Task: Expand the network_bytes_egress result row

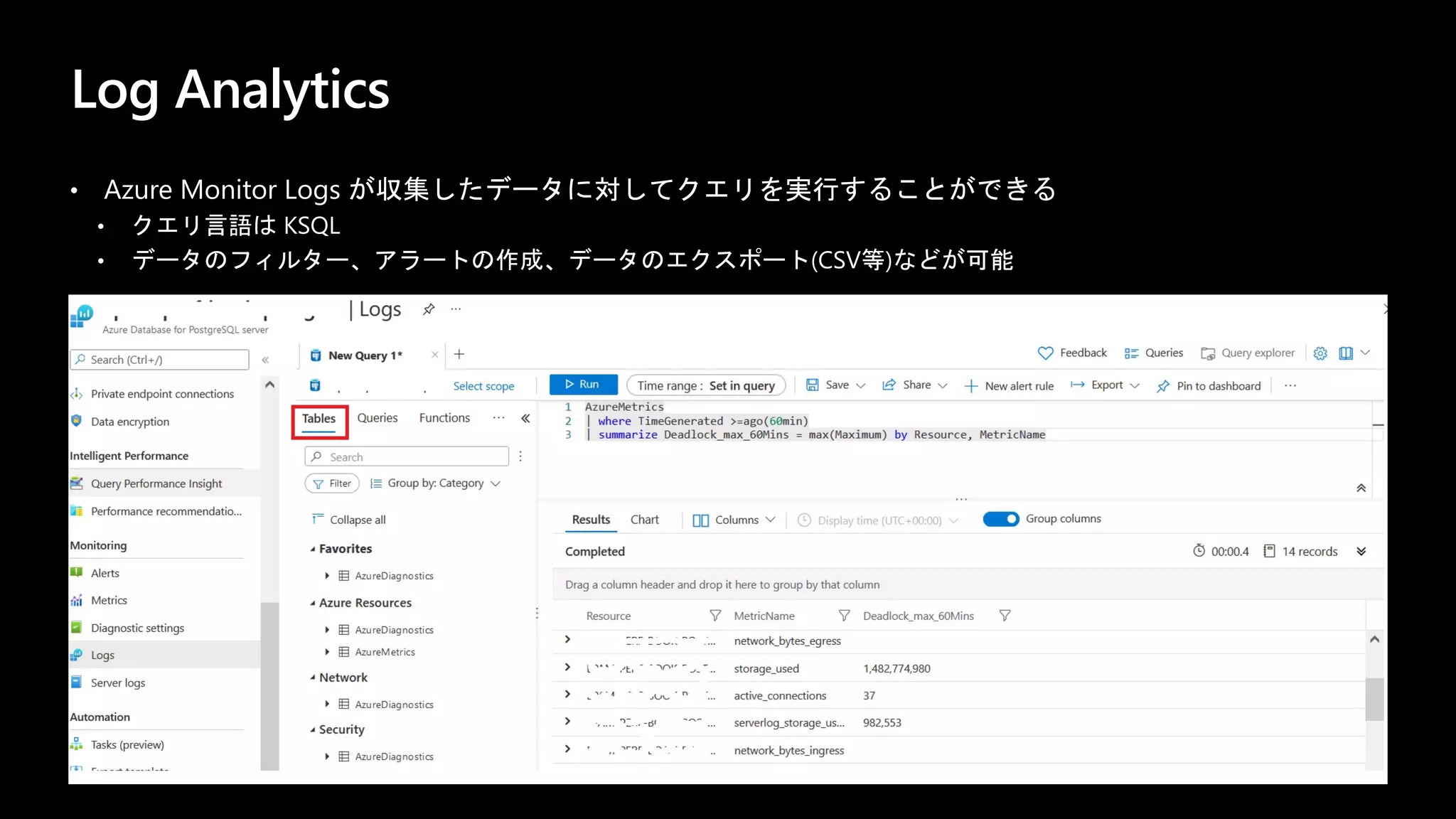Action: tap(567, 639)
